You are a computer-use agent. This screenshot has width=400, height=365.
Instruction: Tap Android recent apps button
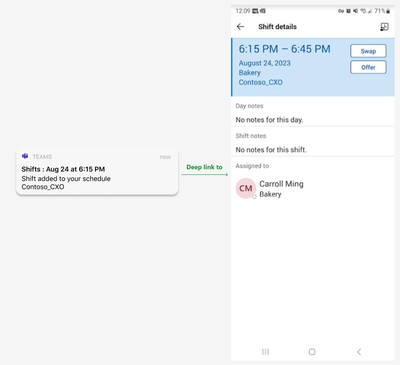[x=265, y=352]
